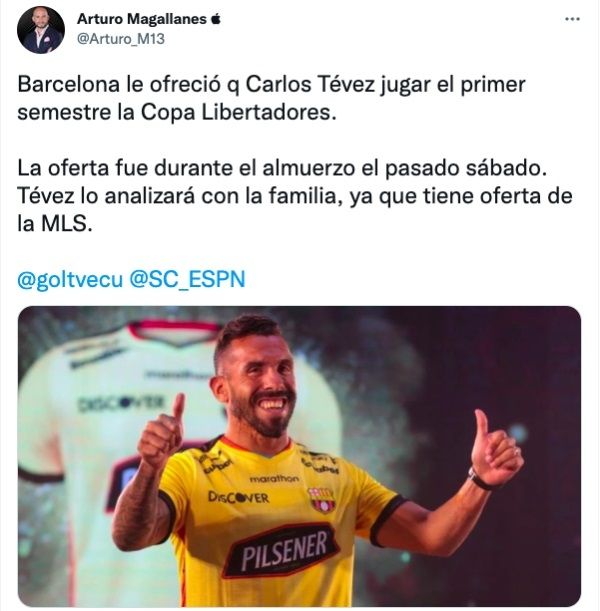Click the display name Arturo Magallanes

tap(142, 19)
